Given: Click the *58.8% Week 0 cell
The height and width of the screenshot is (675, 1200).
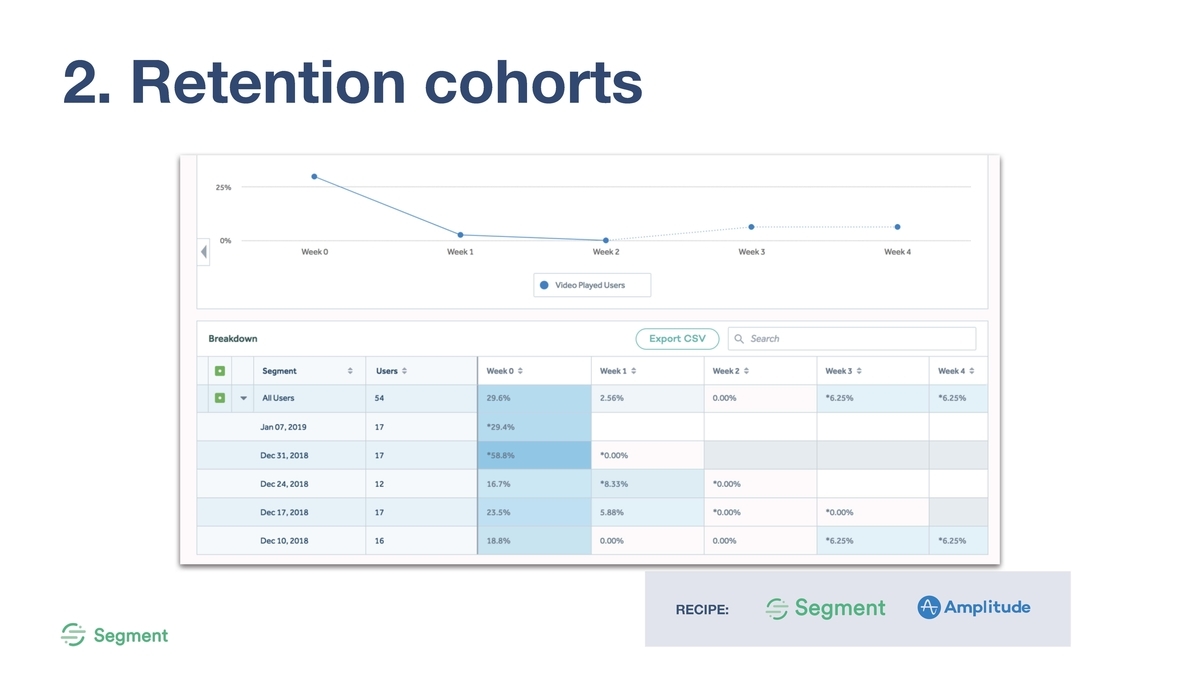Looking at the screenshot, I should [x=534, y=455].
